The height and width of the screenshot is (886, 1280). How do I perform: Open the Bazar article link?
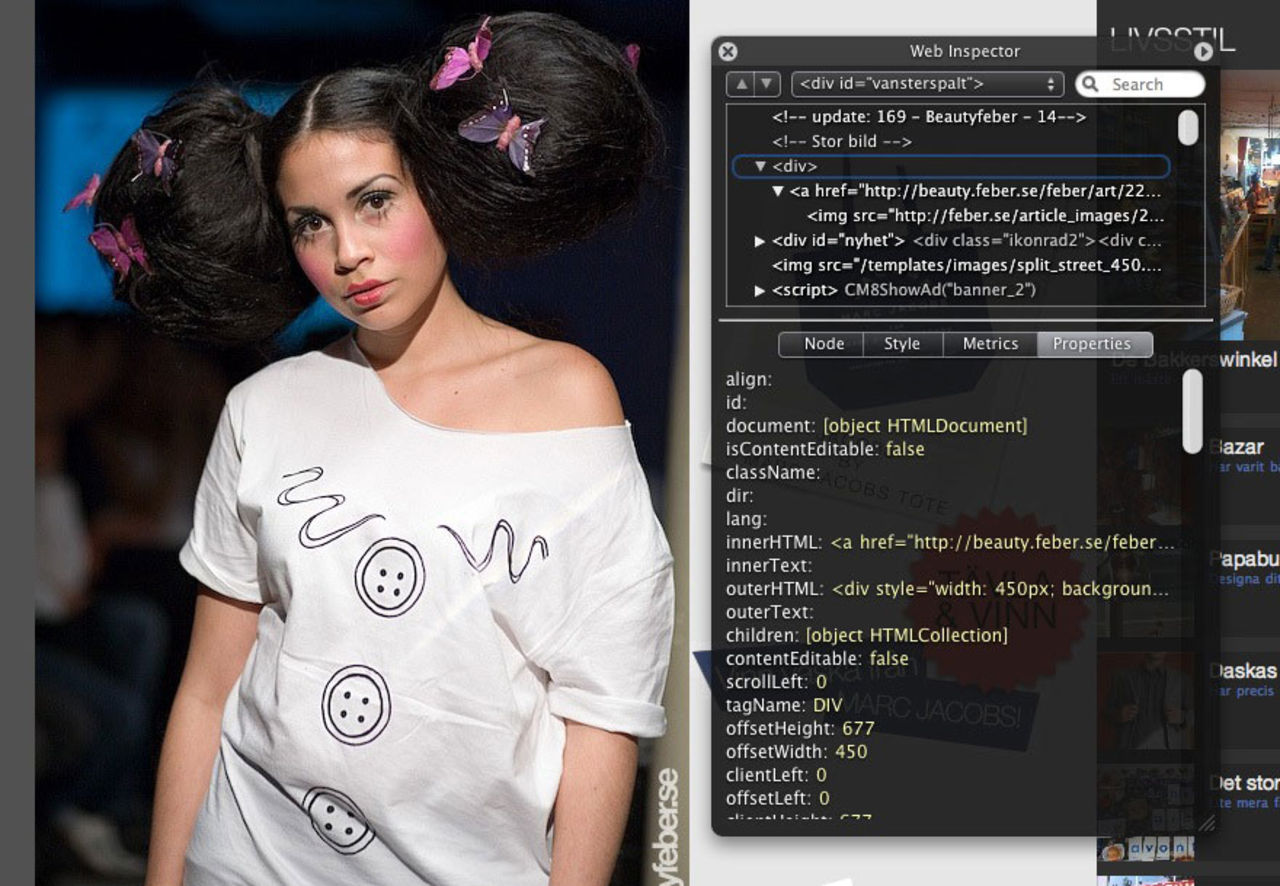(1236, 448)
